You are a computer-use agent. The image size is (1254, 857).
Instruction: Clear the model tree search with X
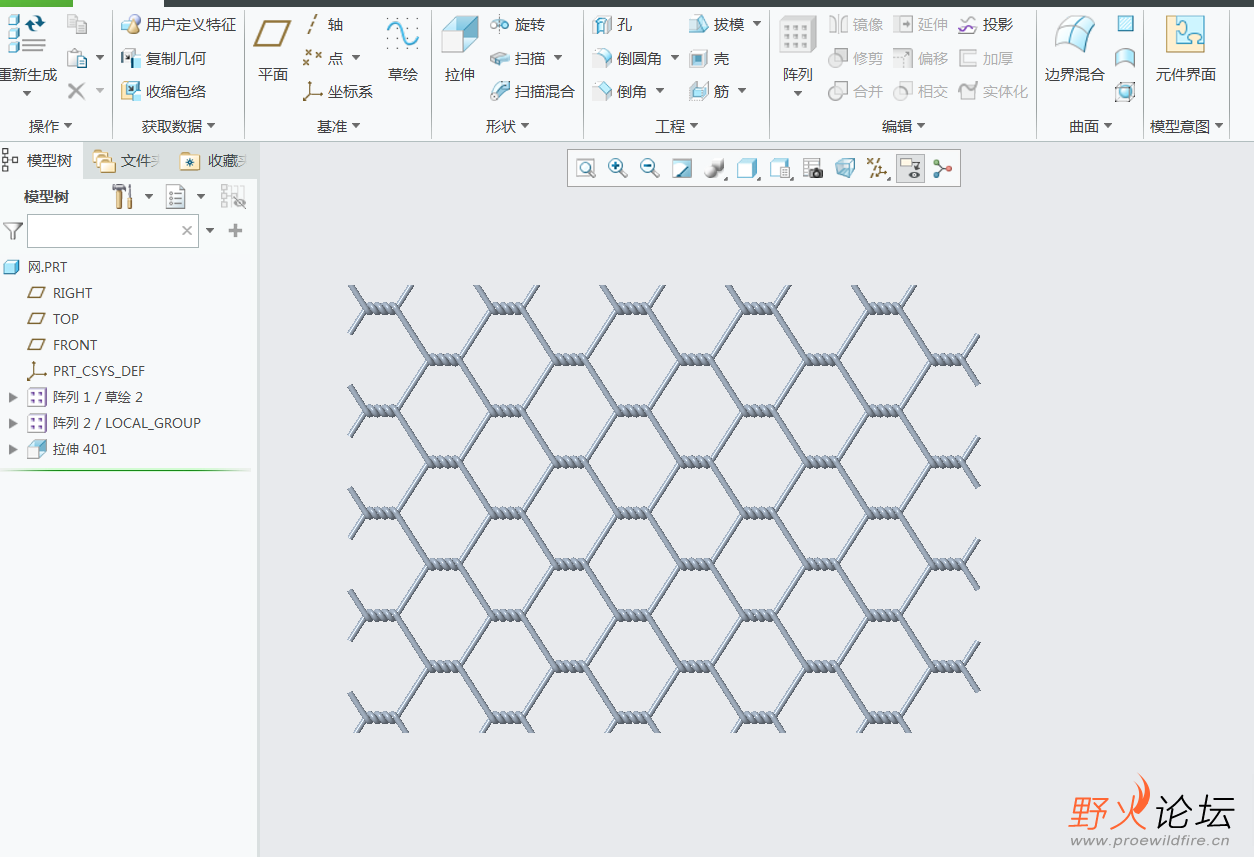(x=187, y=231)
